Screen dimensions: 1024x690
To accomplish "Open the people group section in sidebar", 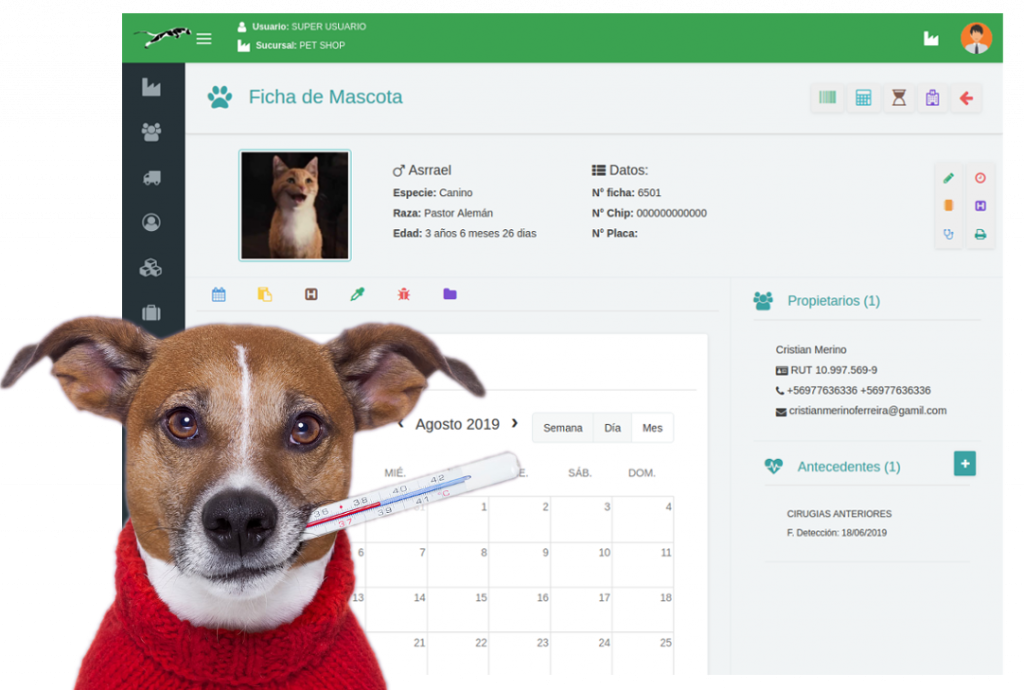I will [152, 132].
